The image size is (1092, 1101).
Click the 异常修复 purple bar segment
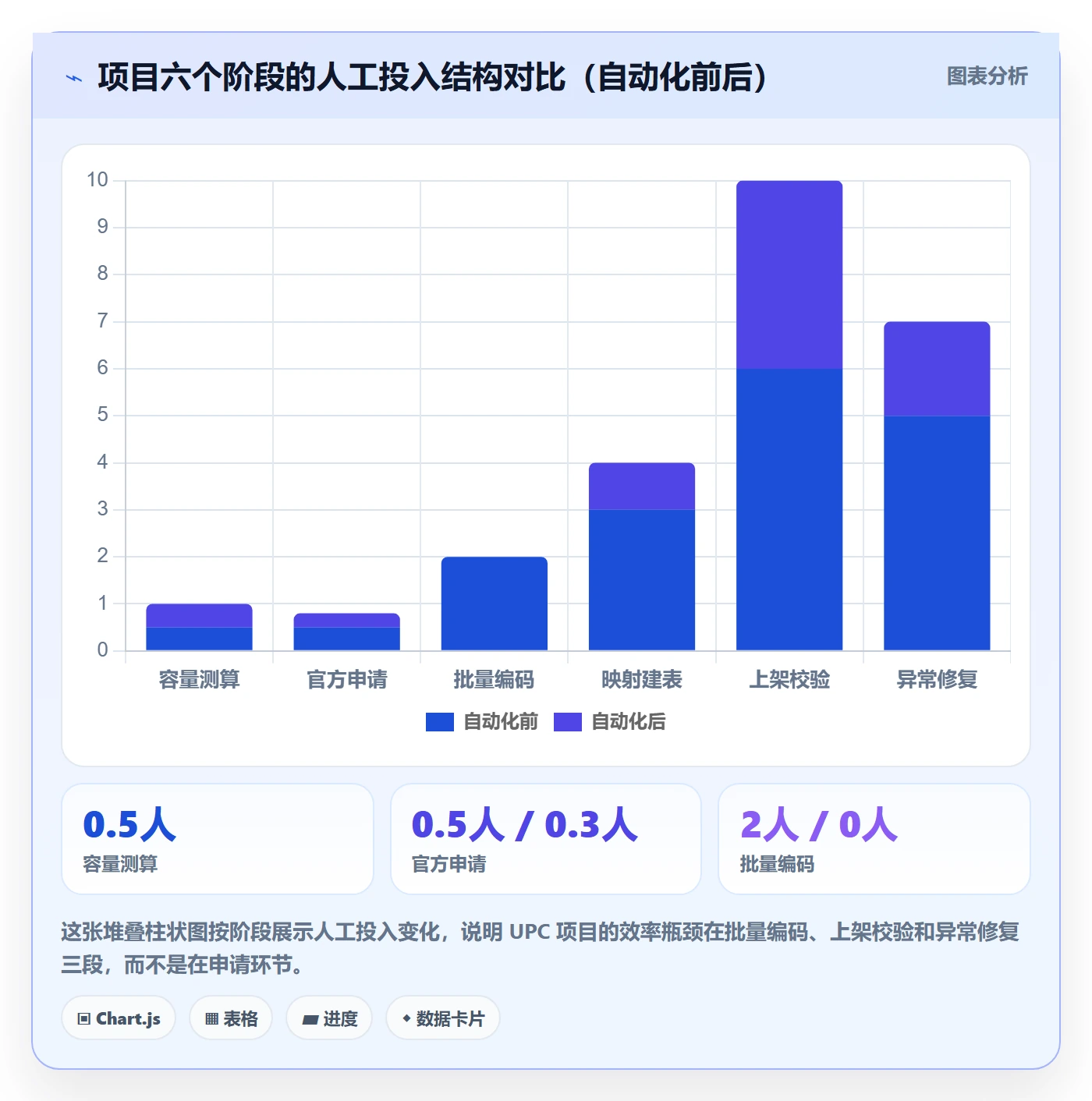click(x=937, y=368)
